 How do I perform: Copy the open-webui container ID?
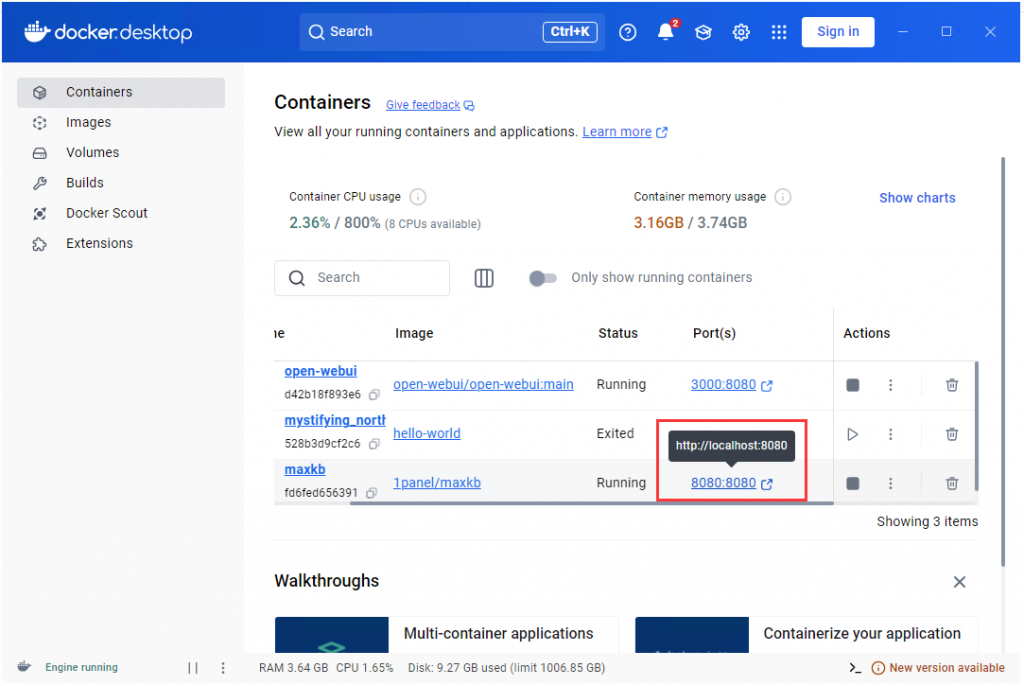374,395
